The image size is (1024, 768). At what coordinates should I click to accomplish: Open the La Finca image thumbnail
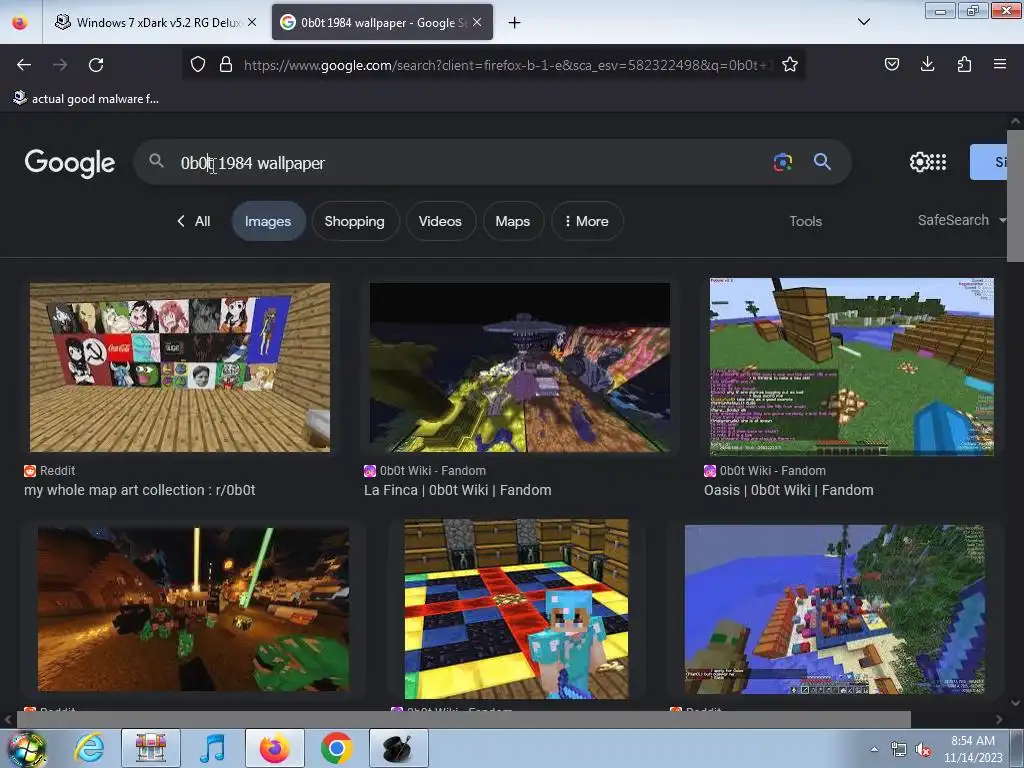pos(520,367)
